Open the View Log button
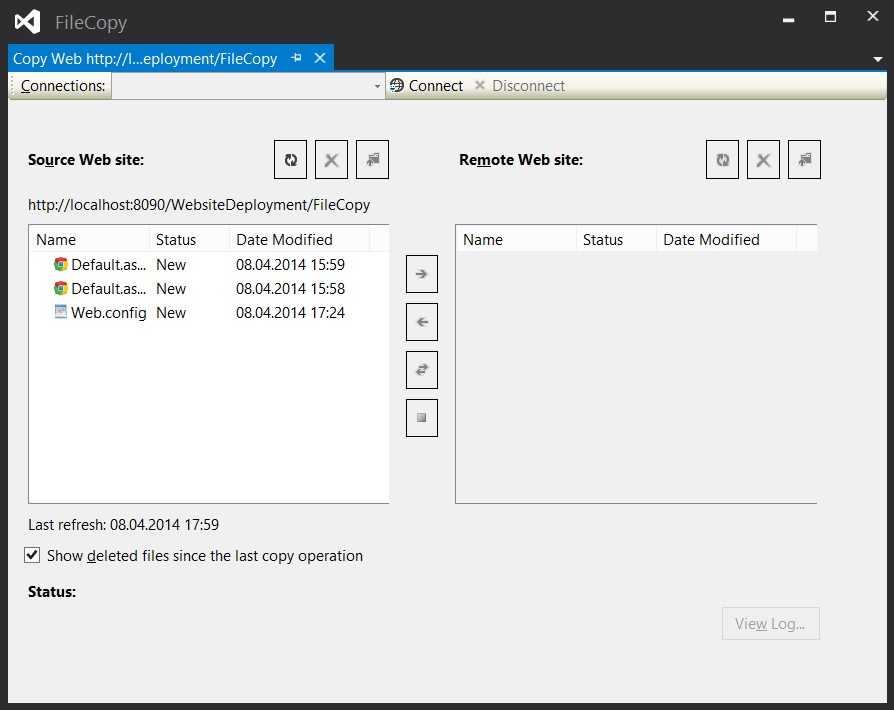The image size is (894, 710). point(770,624)
